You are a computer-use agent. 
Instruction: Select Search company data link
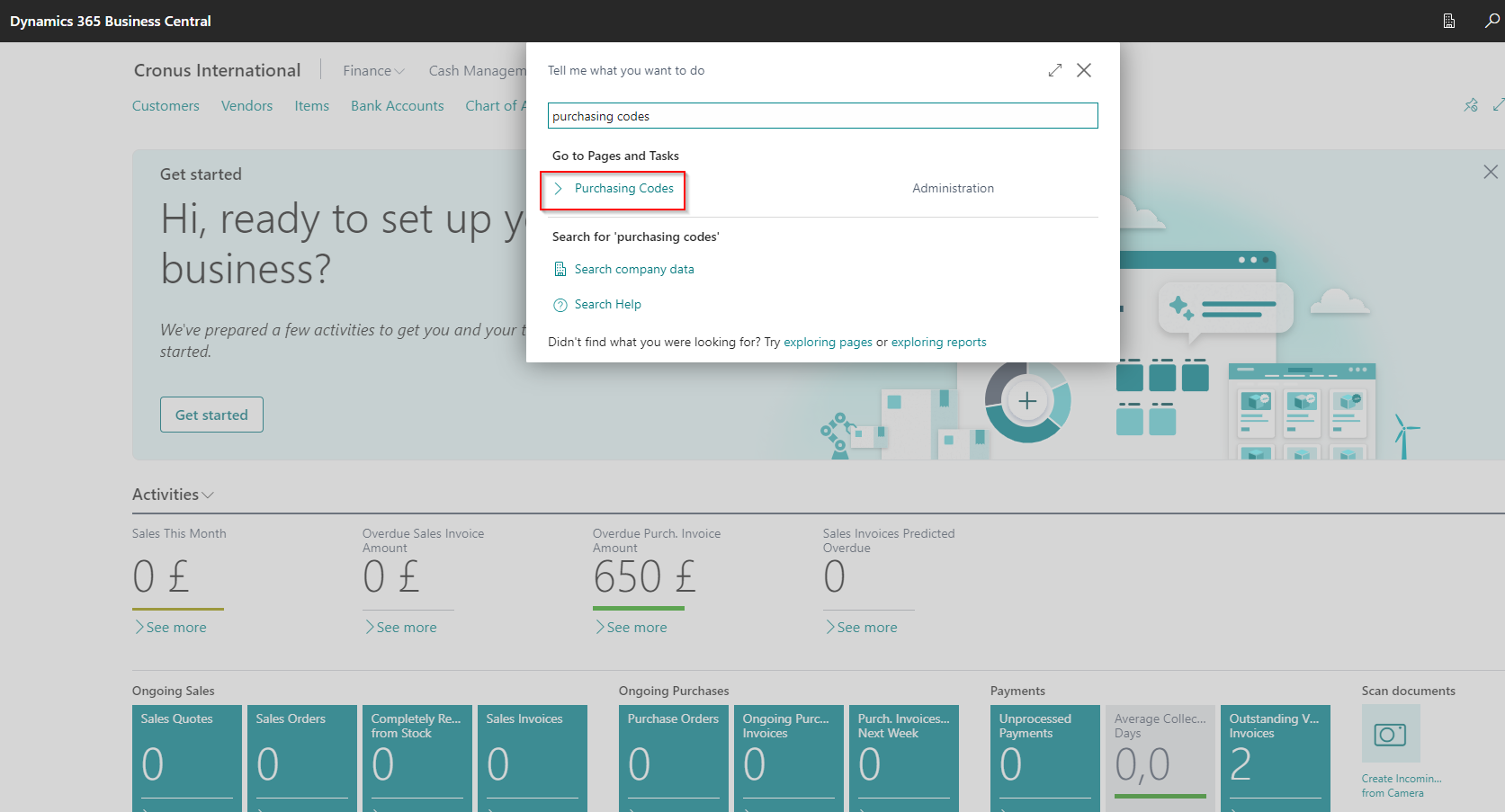tap(634, 269)
